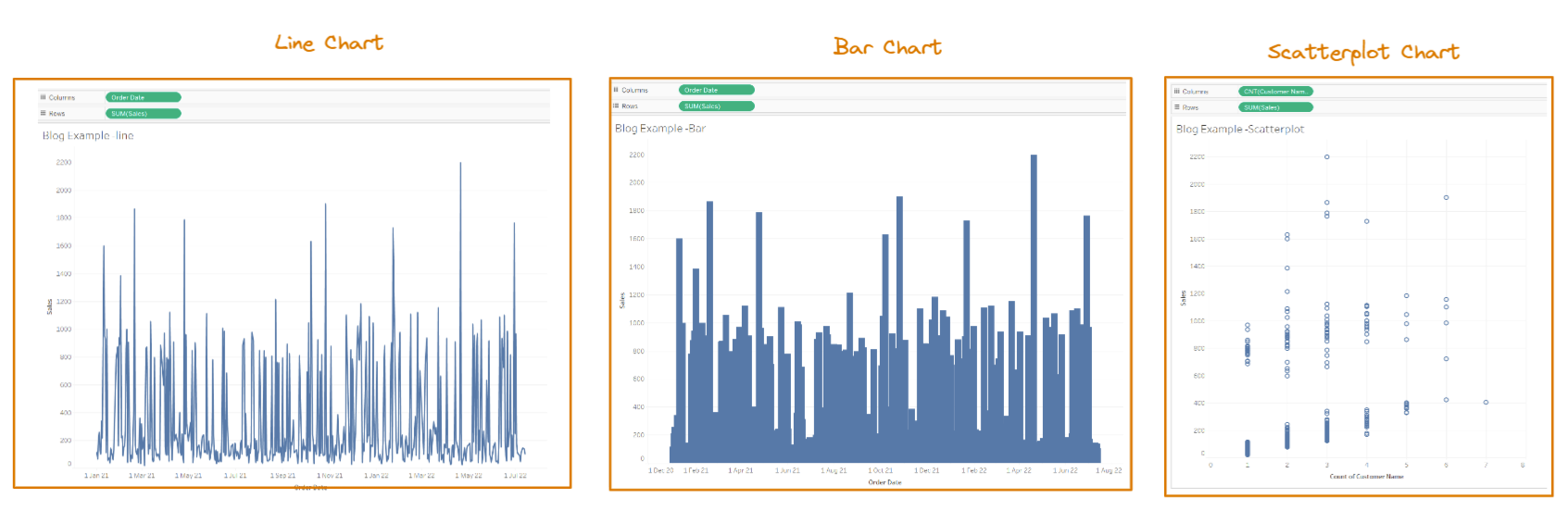Select the 'Blog Example -line' sheet title
This screenshot has width=1568, height=523.
(x=88, y=136)
